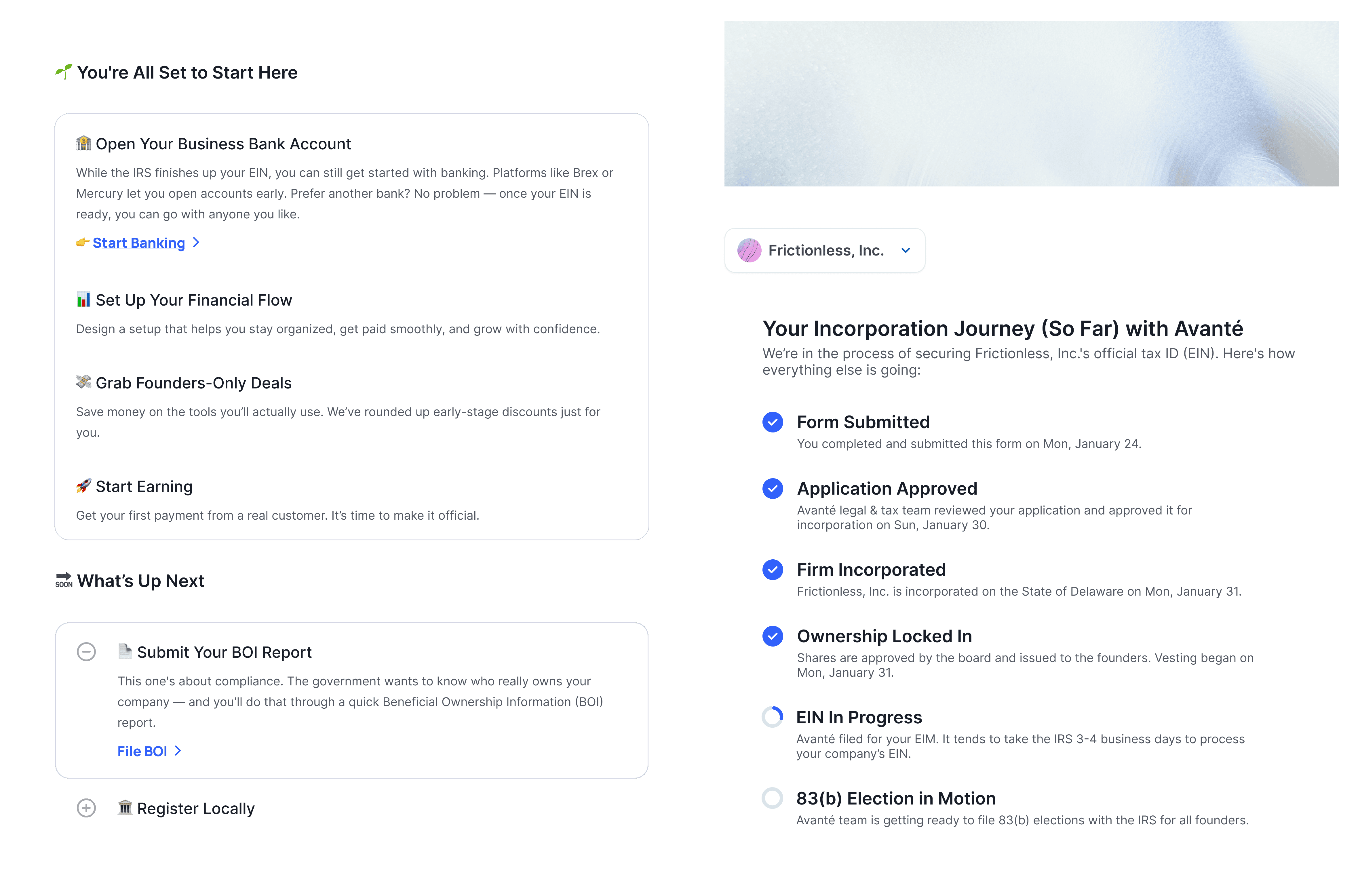Image resolution: width=1360 pixels, height=896 pixels.
Task: Click the empty circle for 83(b) Election in Motion
Action: [x=772, y=798]
